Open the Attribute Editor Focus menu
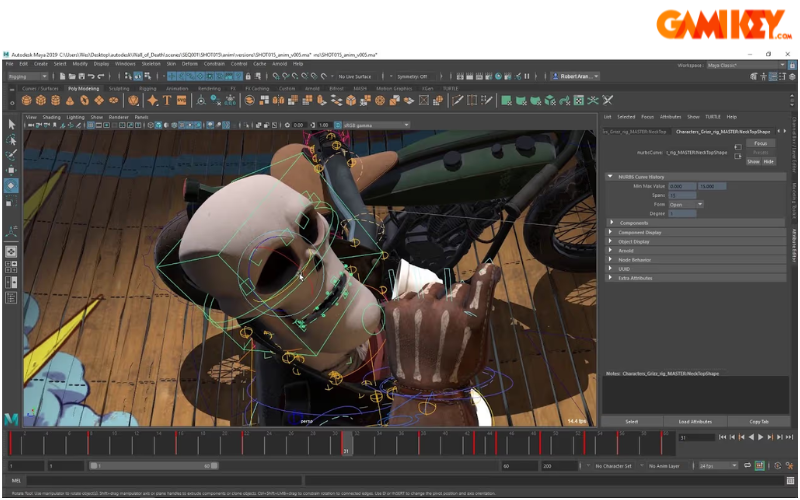800x500 pixels. [x=647, y=117]
